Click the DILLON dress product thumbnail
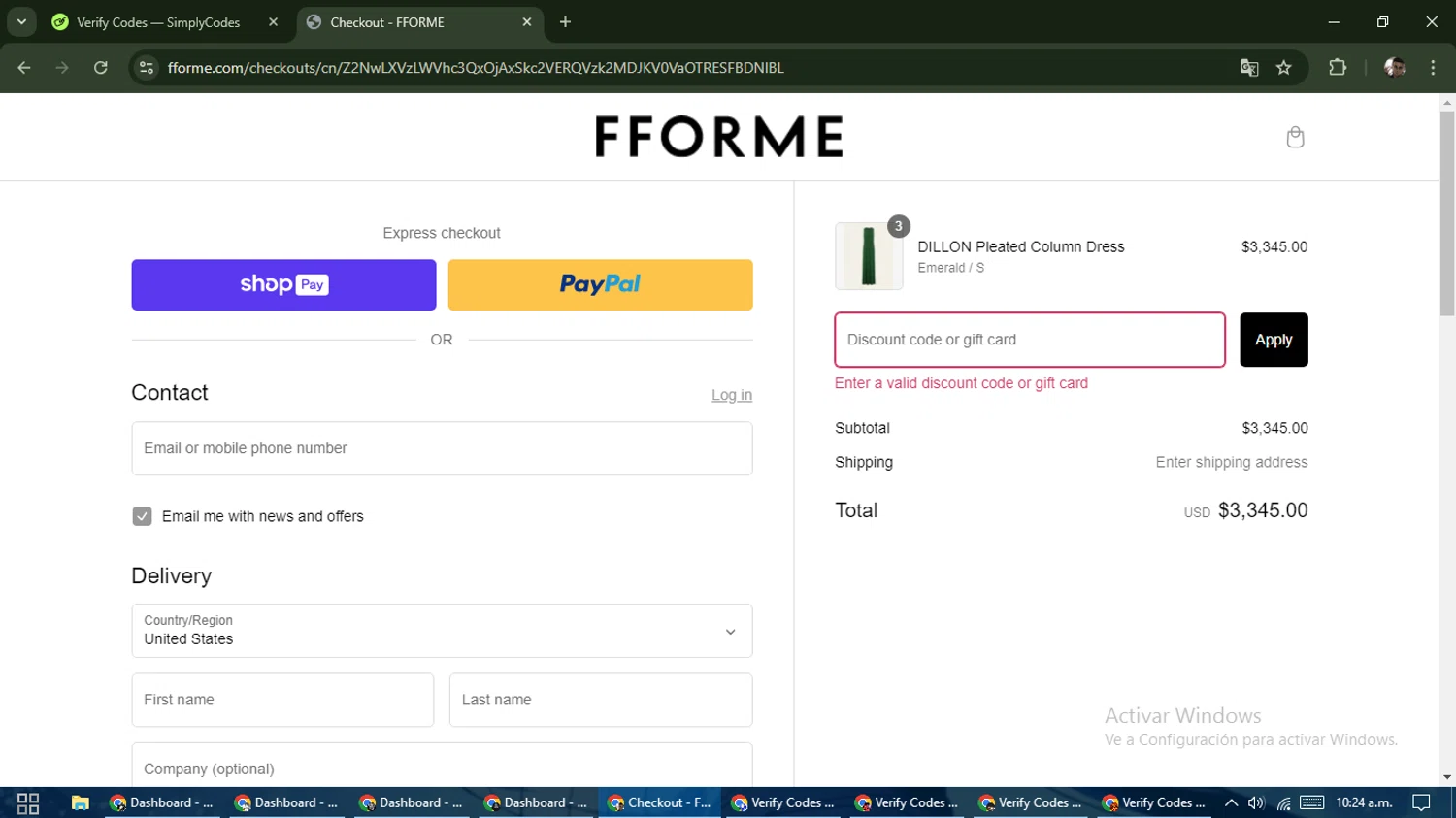1456x818 pixels. (x=869, y=256)
